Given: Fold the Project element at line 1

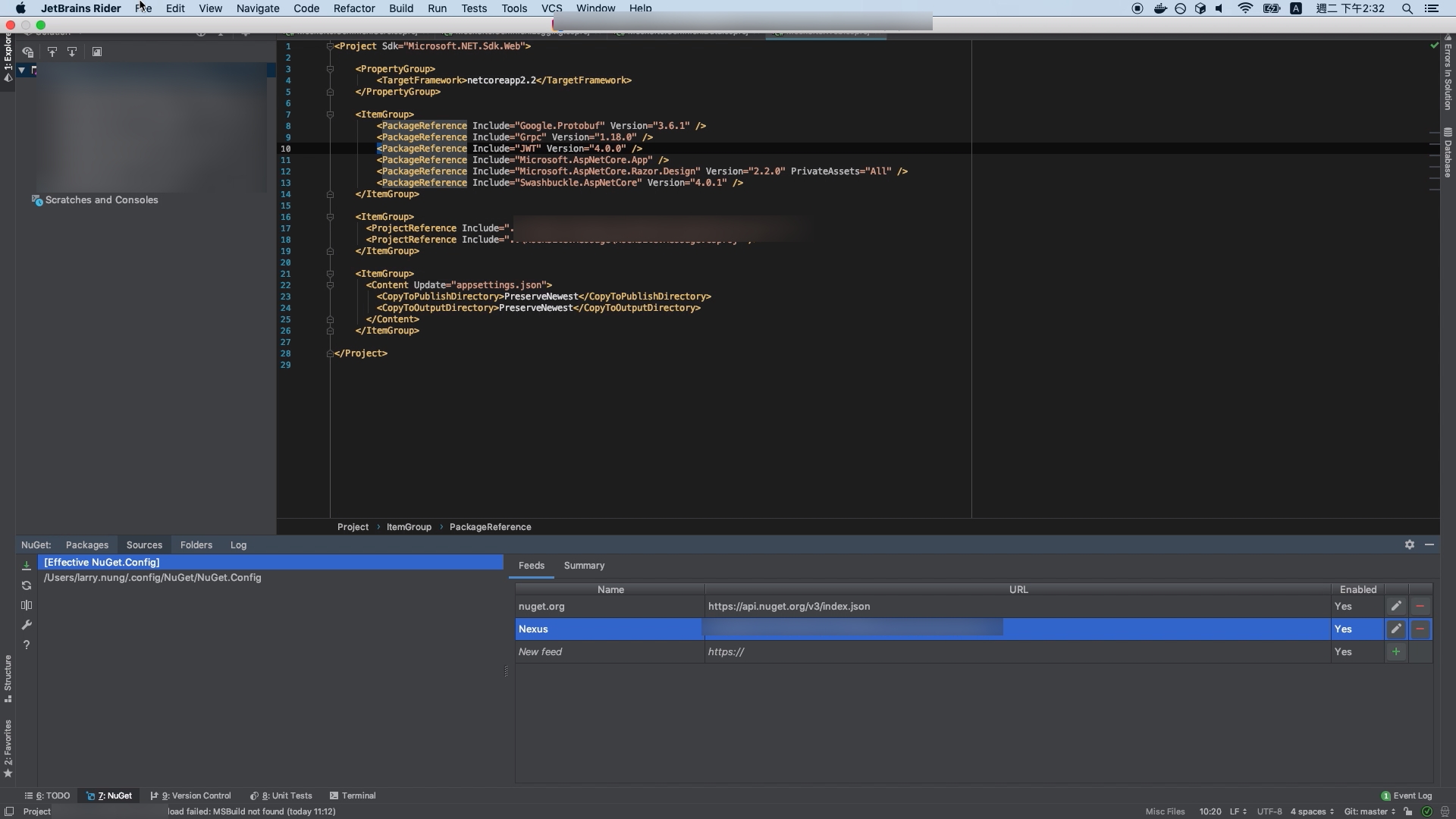Looking at the screenshot, I should click(x=330, y=46).
